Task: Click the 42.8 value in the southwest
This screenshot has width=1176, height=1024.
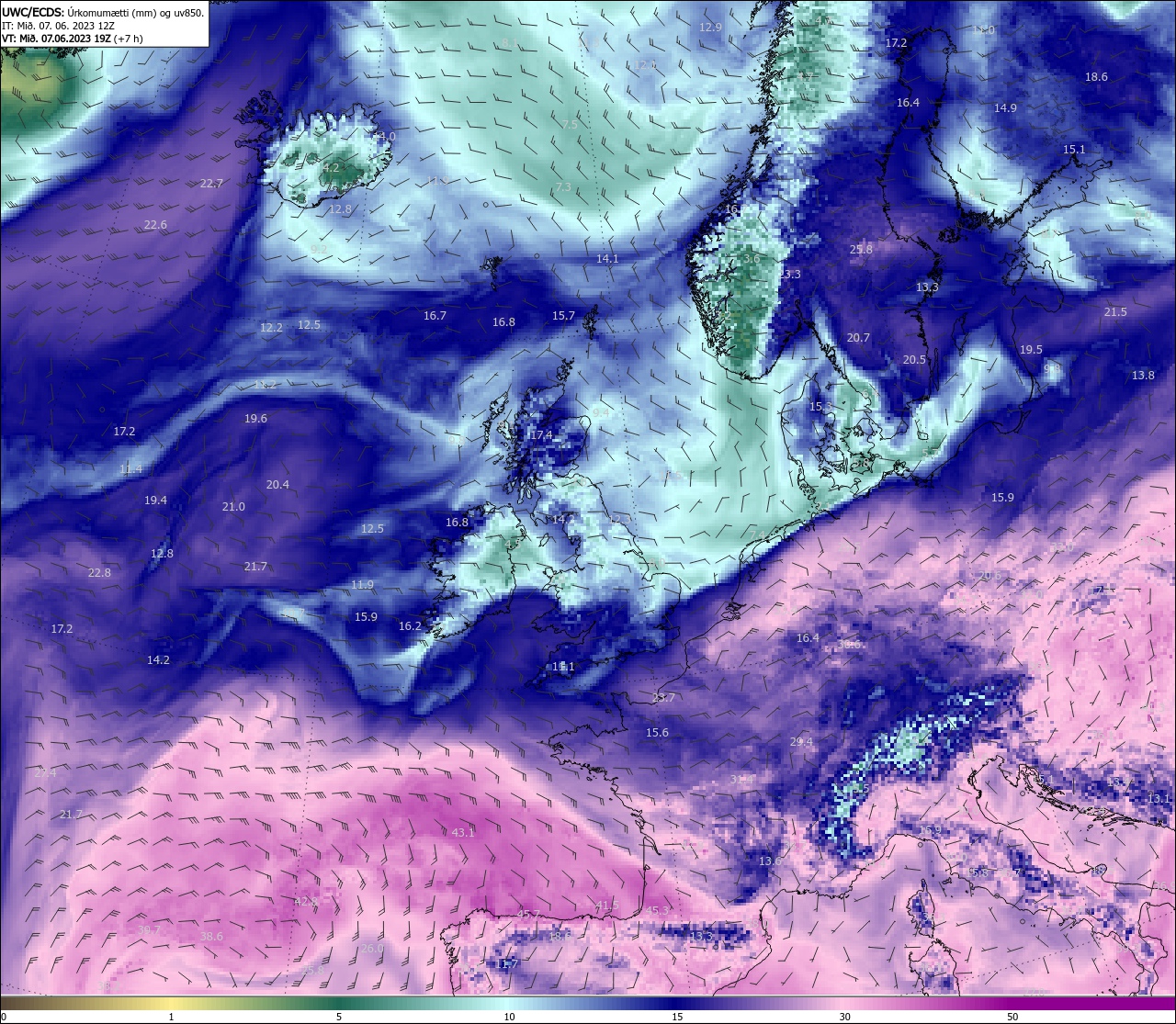Action: [305, 902]
